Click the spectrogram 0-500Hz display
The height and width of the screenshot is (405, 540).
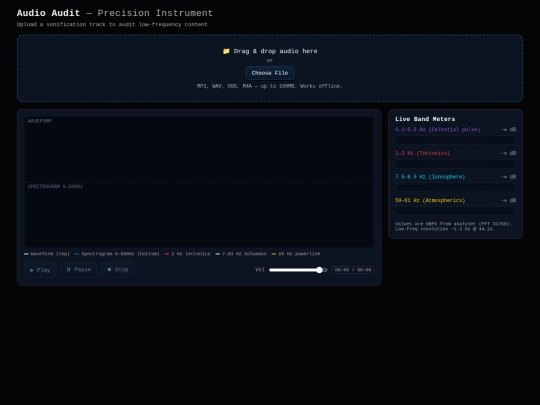[199, 215]
